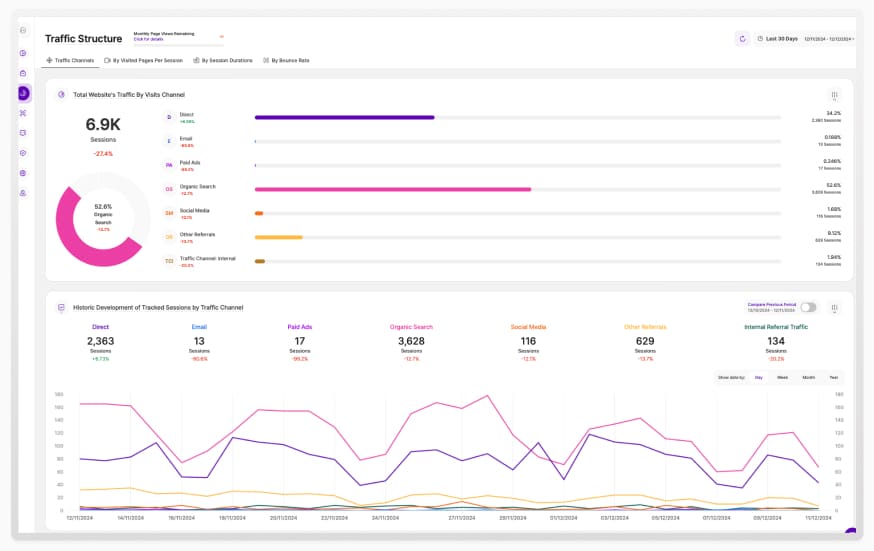Click the Organic Search OS channel badge
Image resolution: width=874 pixels, height=551 pixels.
click(169, 189)
